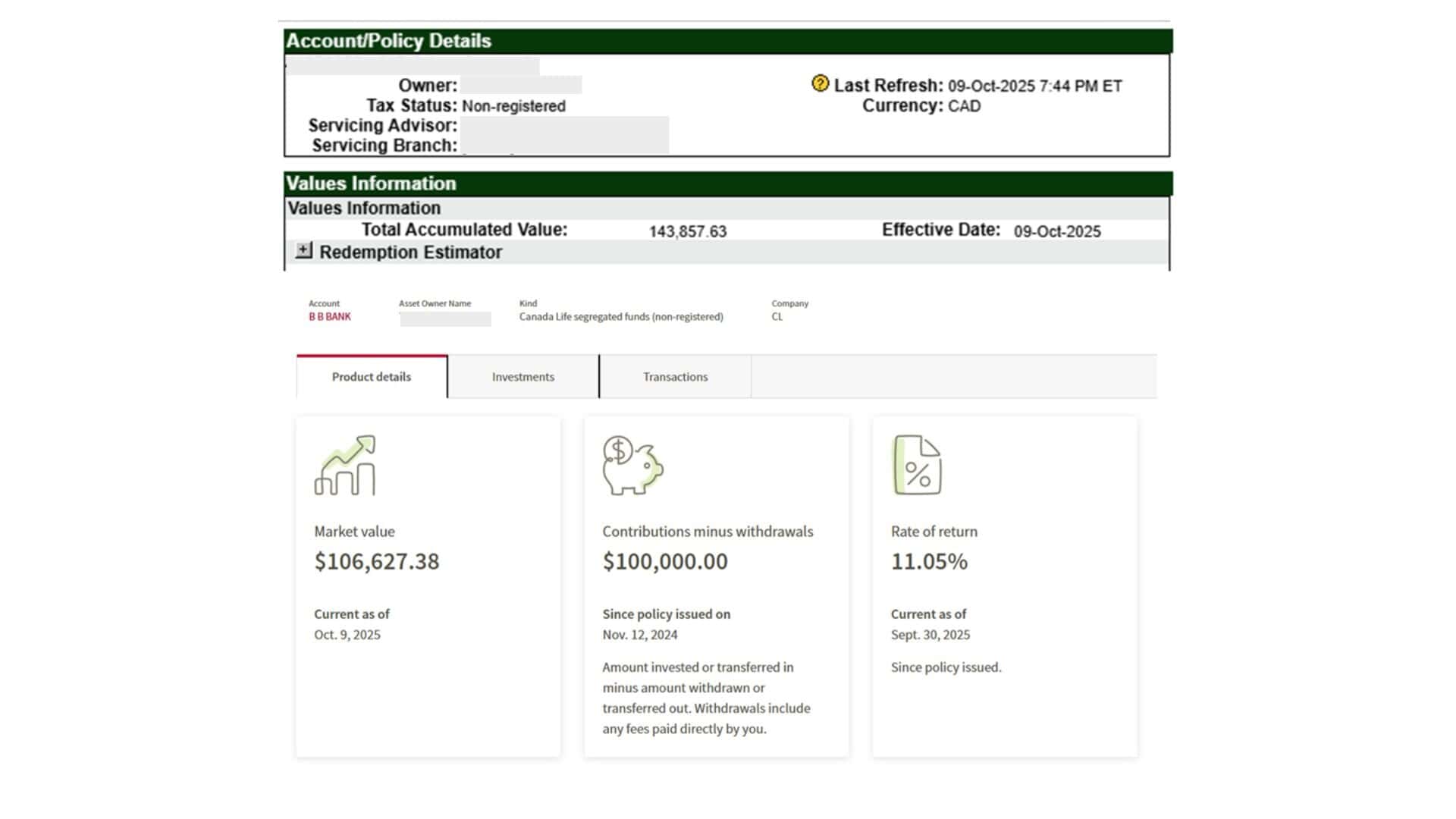Click the CL company value
This screenshot has height=819, width=1456.
(x=777, y=317)
